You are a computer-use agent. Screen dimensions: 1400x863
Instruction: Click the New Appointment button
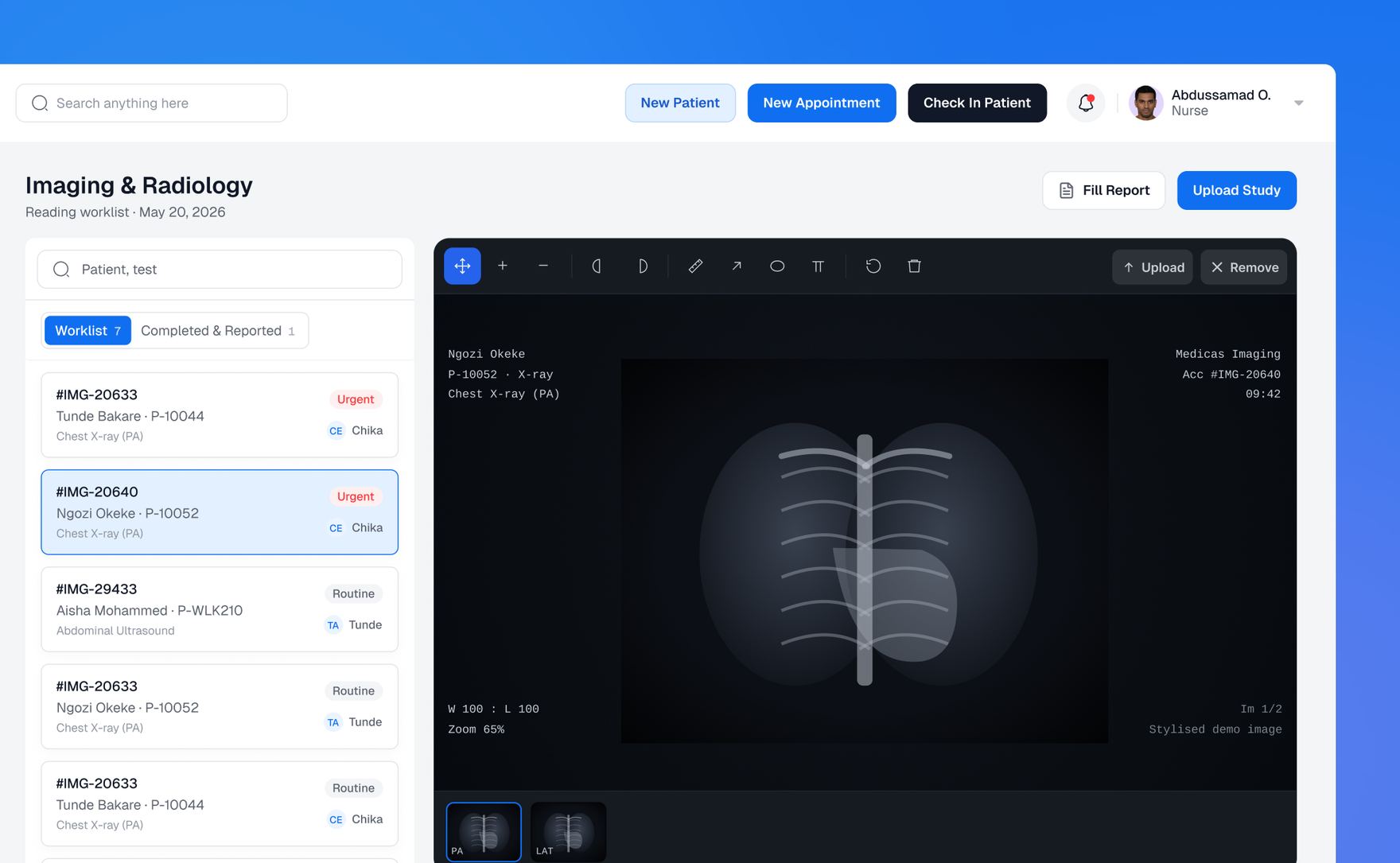coord(822,103)
